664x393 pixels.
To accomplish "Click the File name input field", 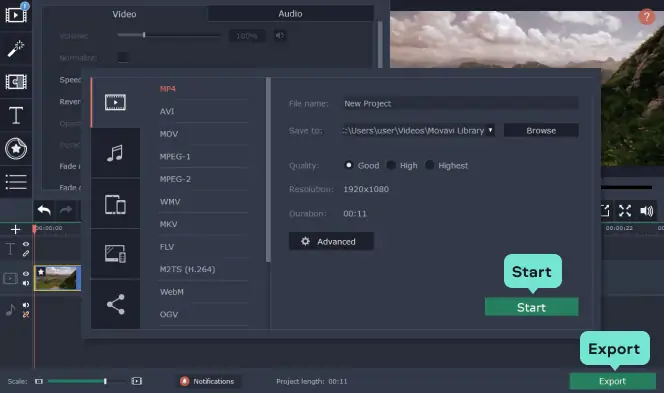I will (460, 103).
